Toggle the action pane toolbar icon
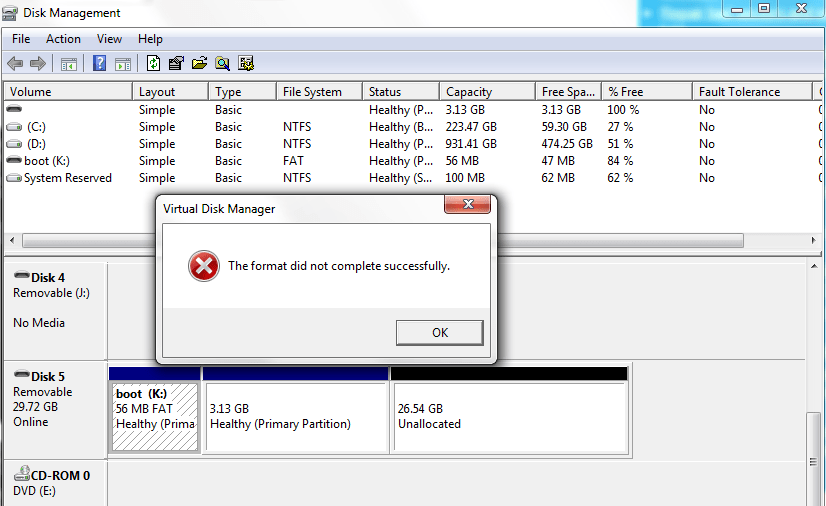Screen dimensions: 826x506 coord(123,64)
